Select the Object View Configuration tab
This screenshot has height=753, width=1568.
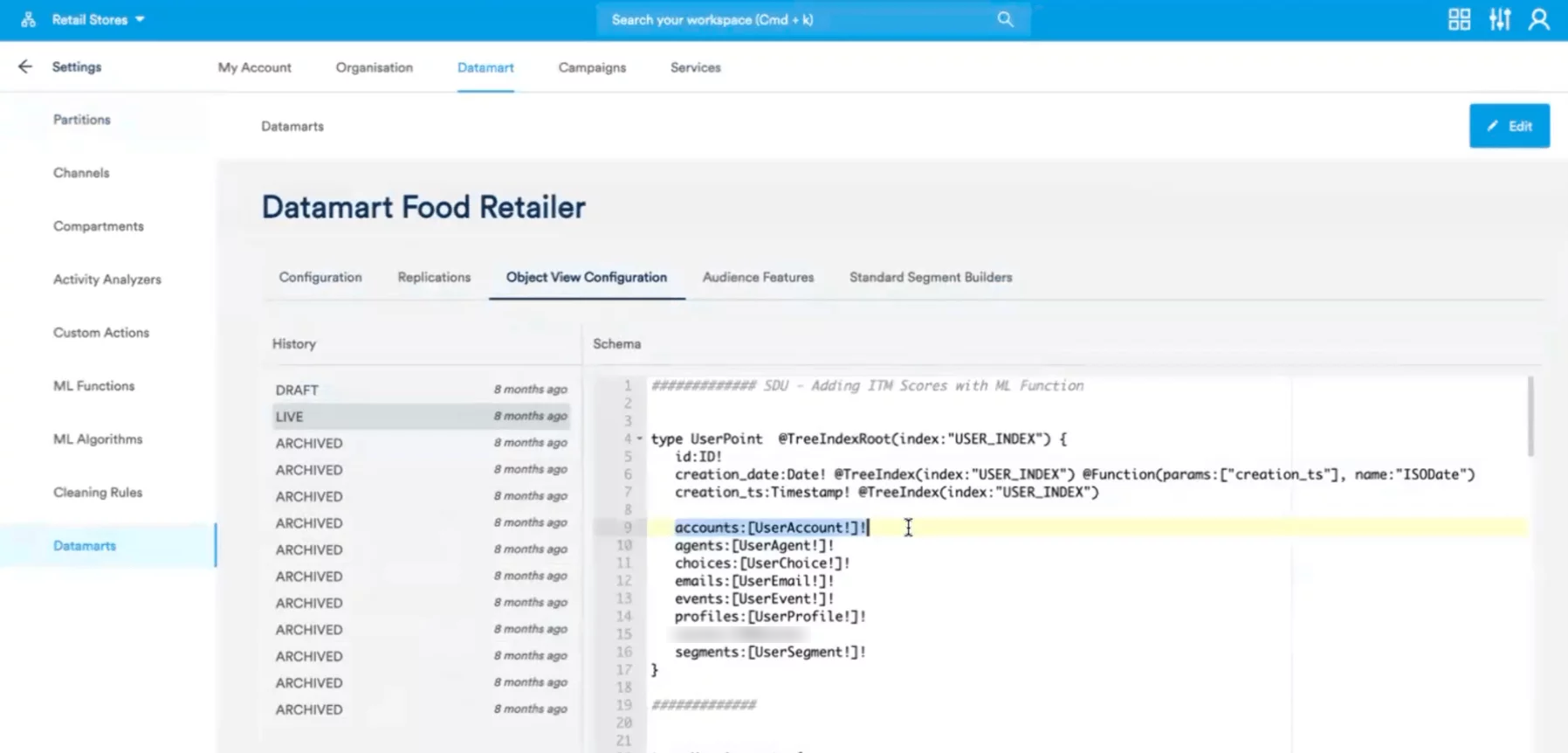pyautogui.click(x=587, y=277)
